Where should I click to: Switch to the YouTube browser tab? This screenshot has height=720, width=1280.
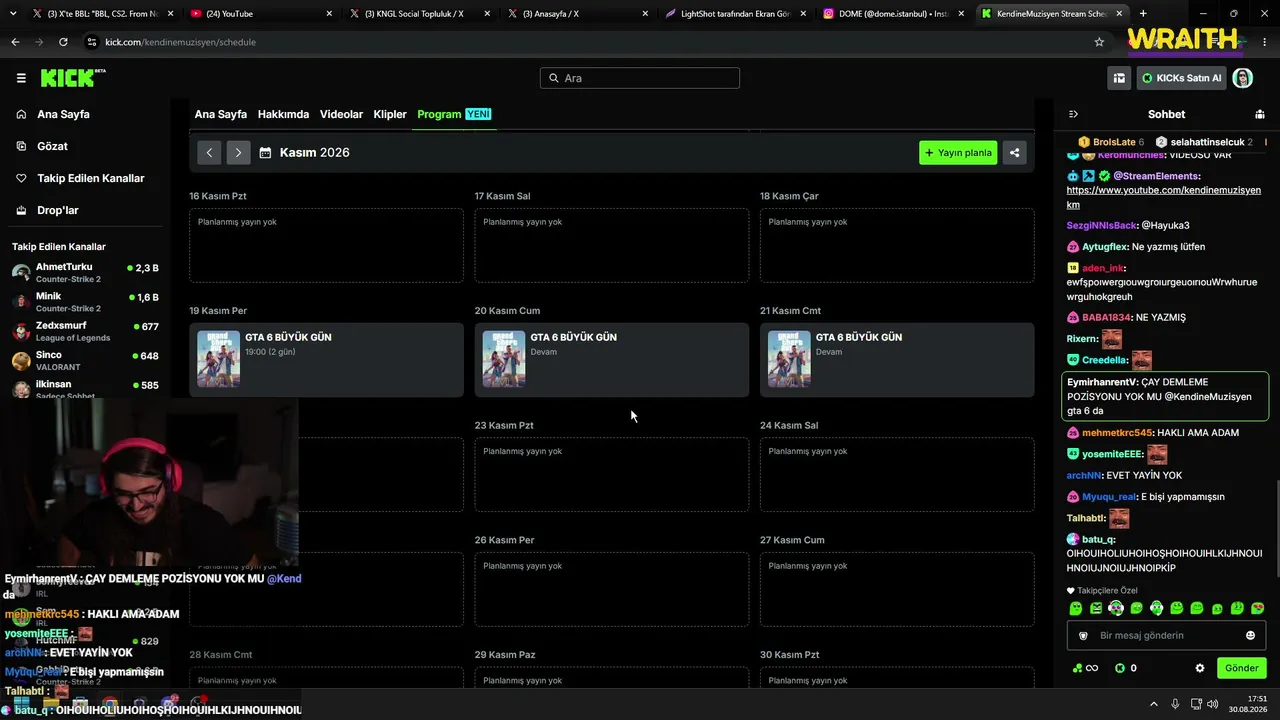[x=260, y=14]
